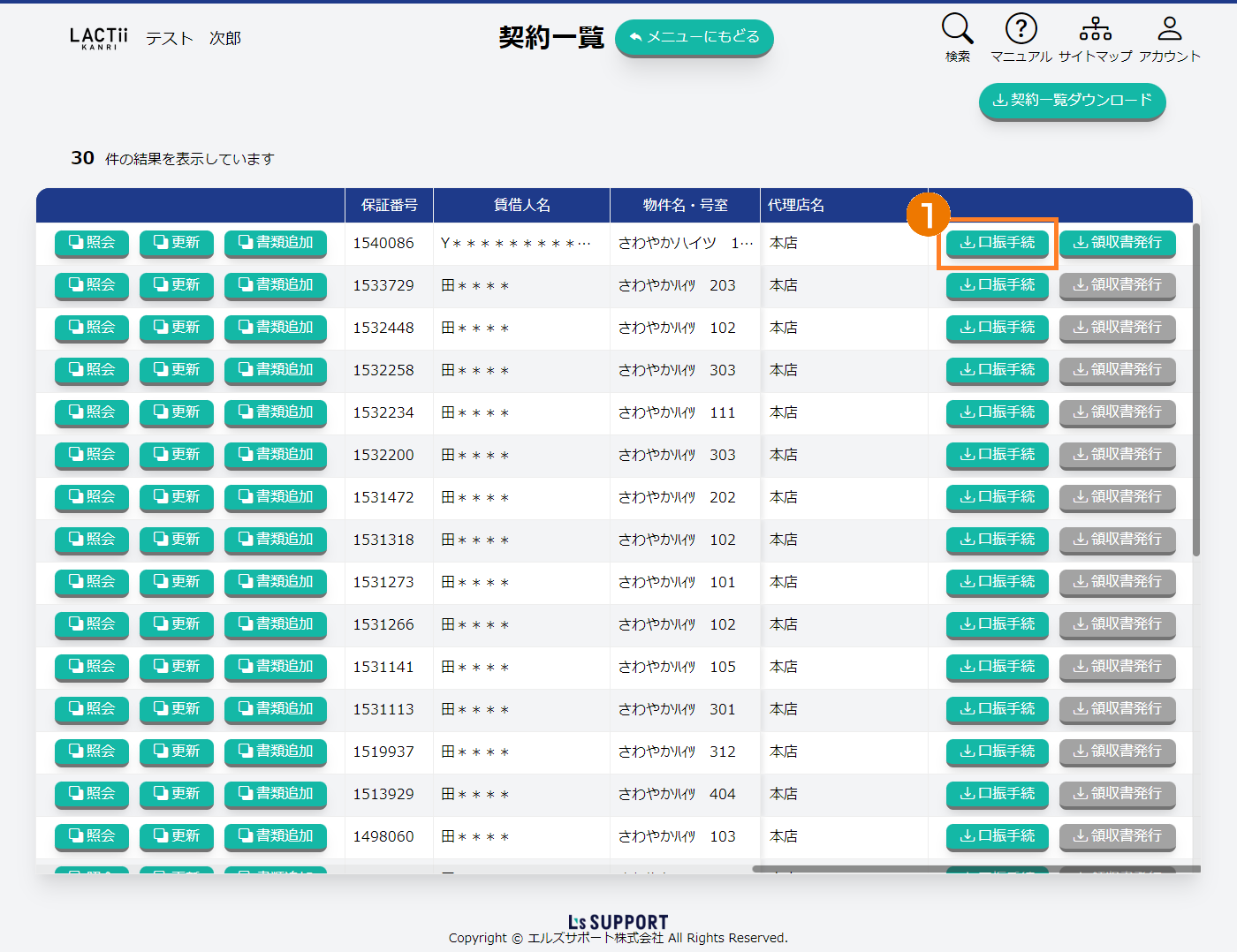The image size is (1237, 952).
Task: Click メニューにもどる back button
Action: click(694, 37)
